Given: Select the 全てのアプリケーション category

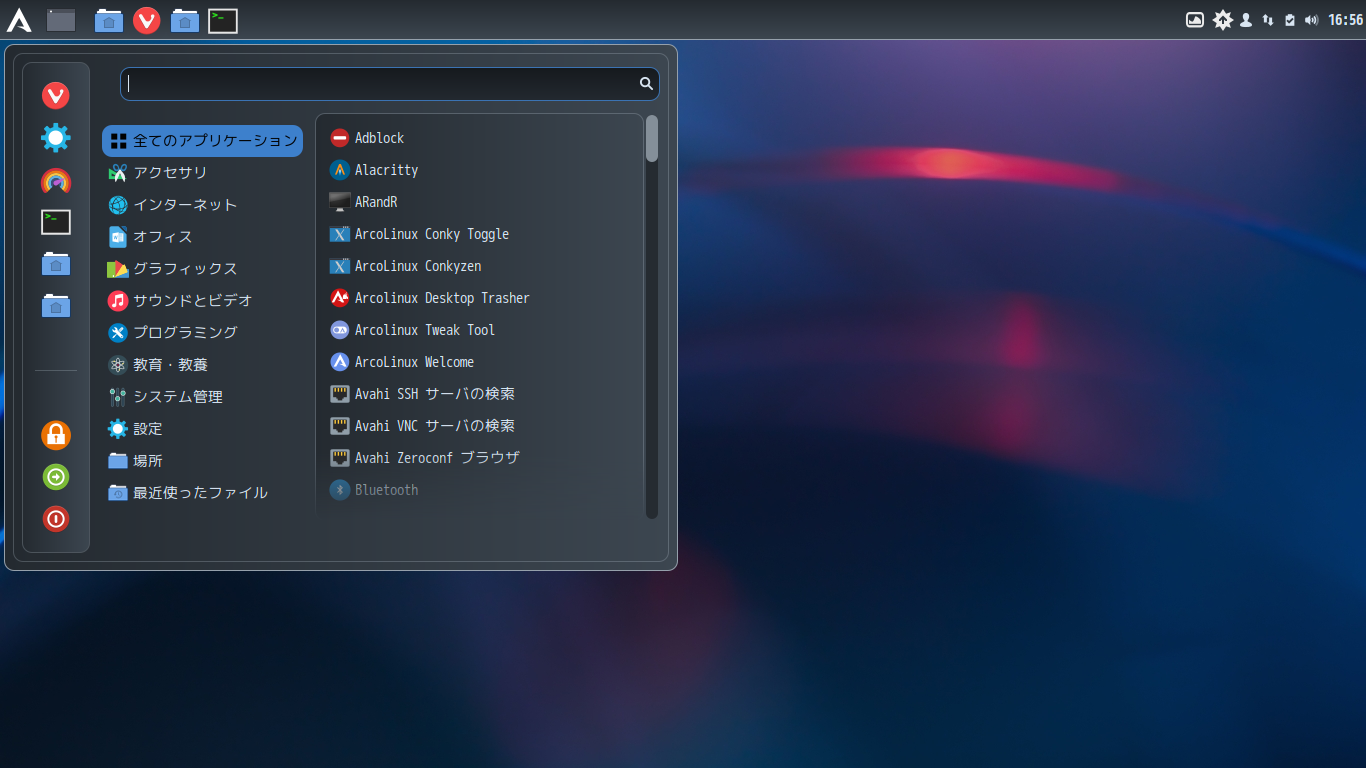Looking at the screenshot, I should pos(202,141).
